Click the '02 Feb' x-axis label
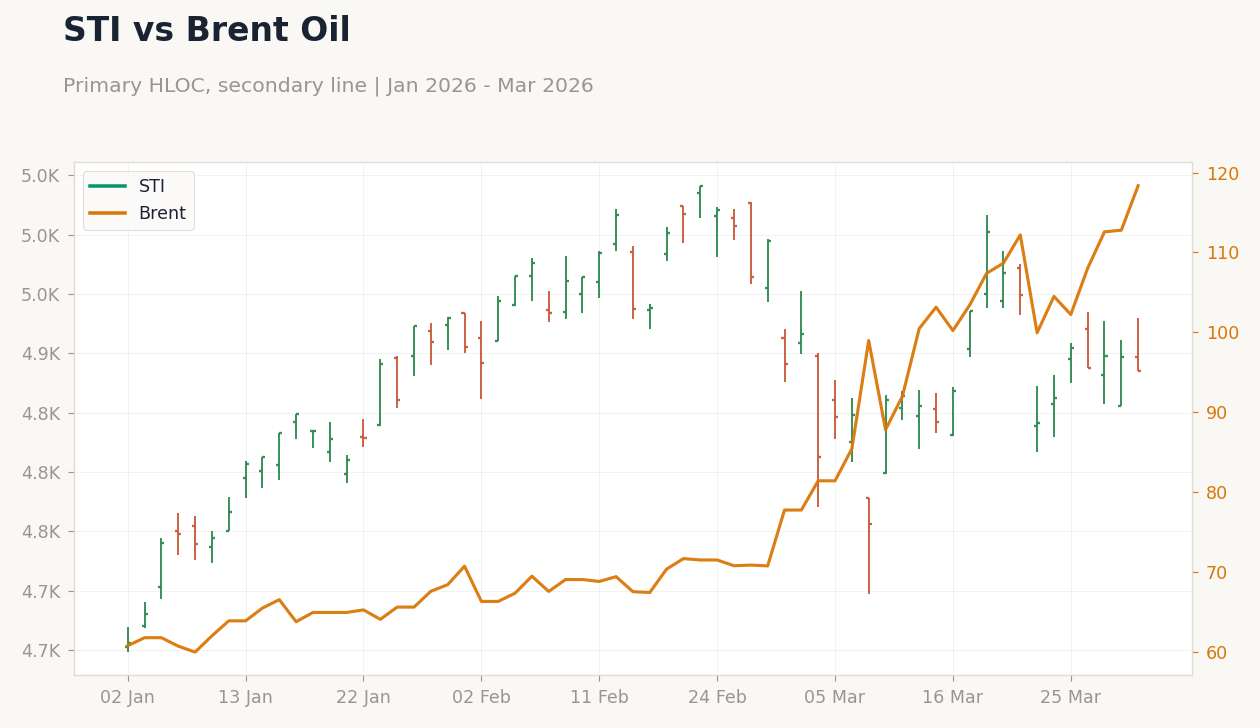 point(481,698)
